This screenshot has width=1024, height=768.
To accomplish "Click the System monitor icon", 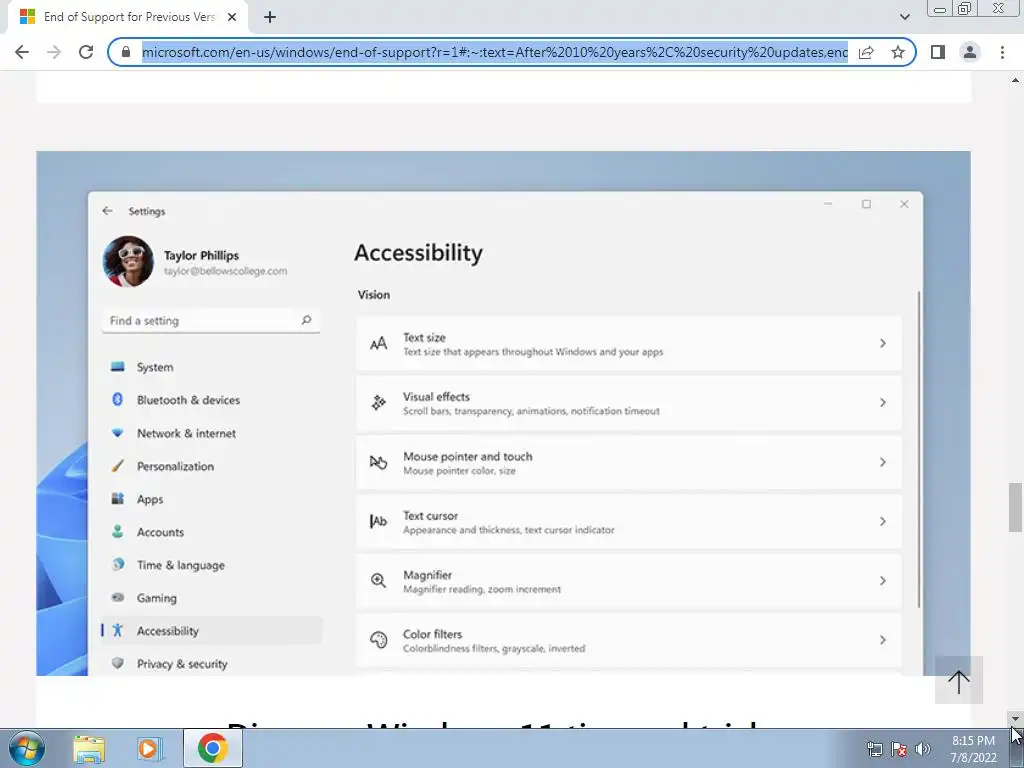I will click(118, 366).
